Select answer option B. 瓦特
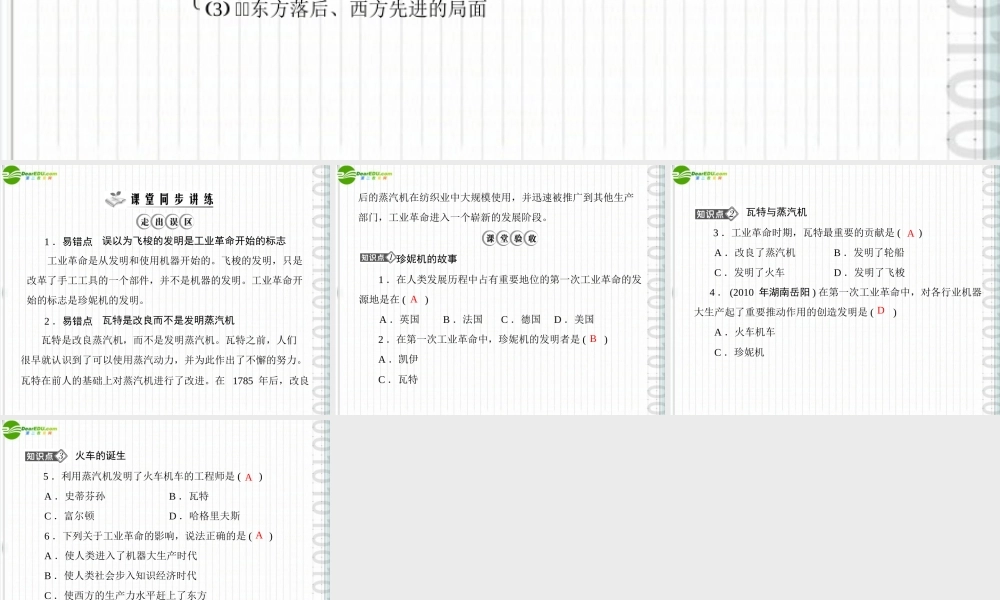This screenshot has width=1000, height=600. pyautogui.click(x=189, y=495)
